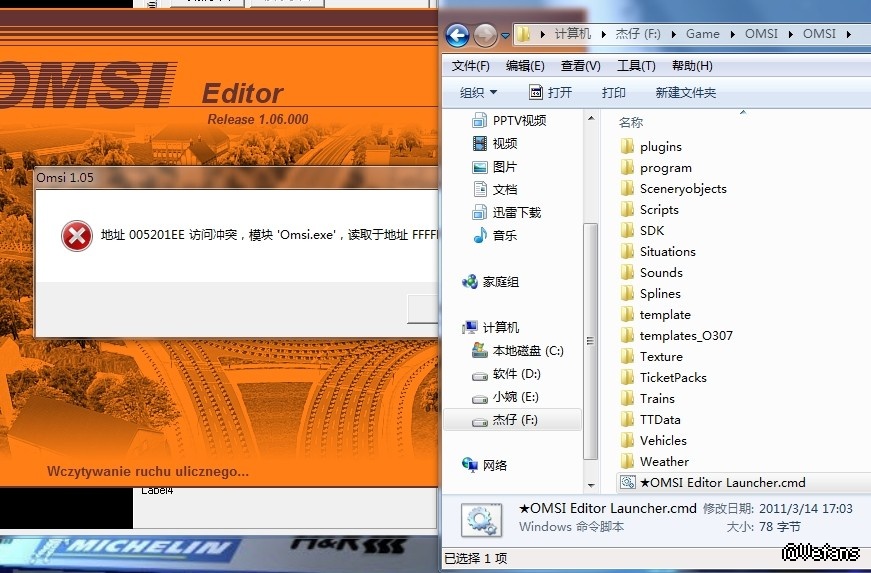Viewport: 871px width, 573px height.
Task: Select 本地磁盘 (C:) drive
Action: pyautogui.click(x=518, y=351)
